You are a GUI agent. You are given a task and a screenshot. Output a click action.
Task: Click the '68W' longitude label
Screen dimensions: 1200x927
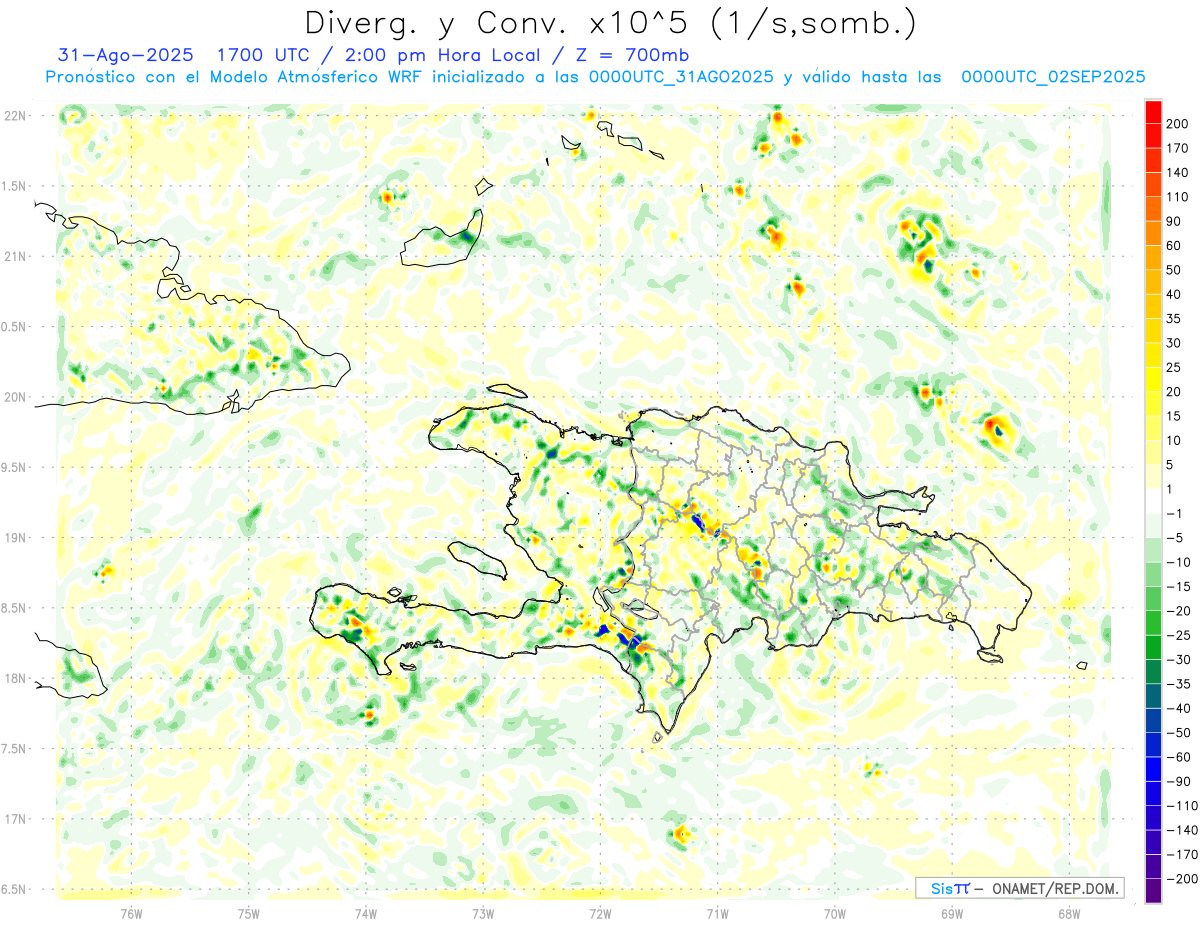(x=1069, y=914)
